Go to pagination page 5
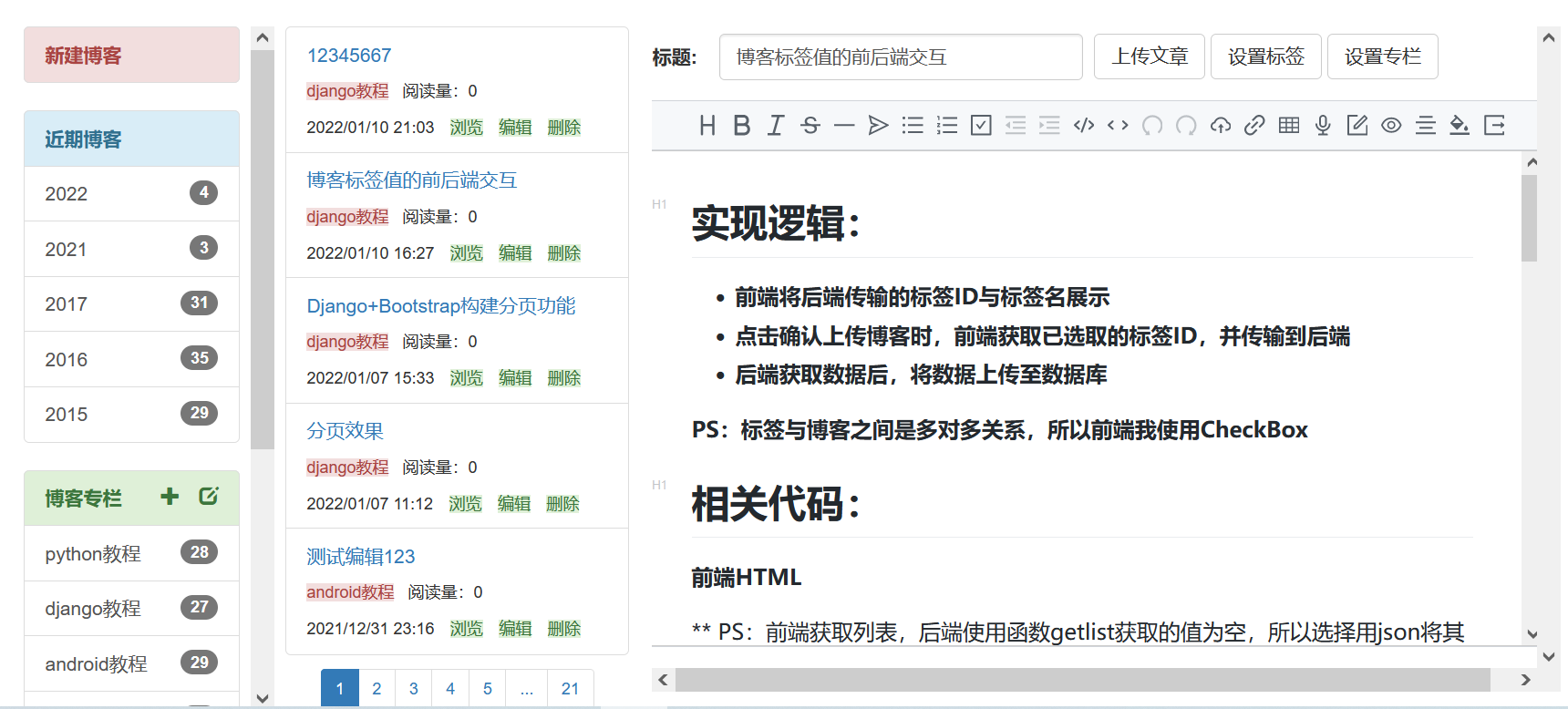Image resolution: width=1568 pixels, height=709 pixels. pos(488,688)
